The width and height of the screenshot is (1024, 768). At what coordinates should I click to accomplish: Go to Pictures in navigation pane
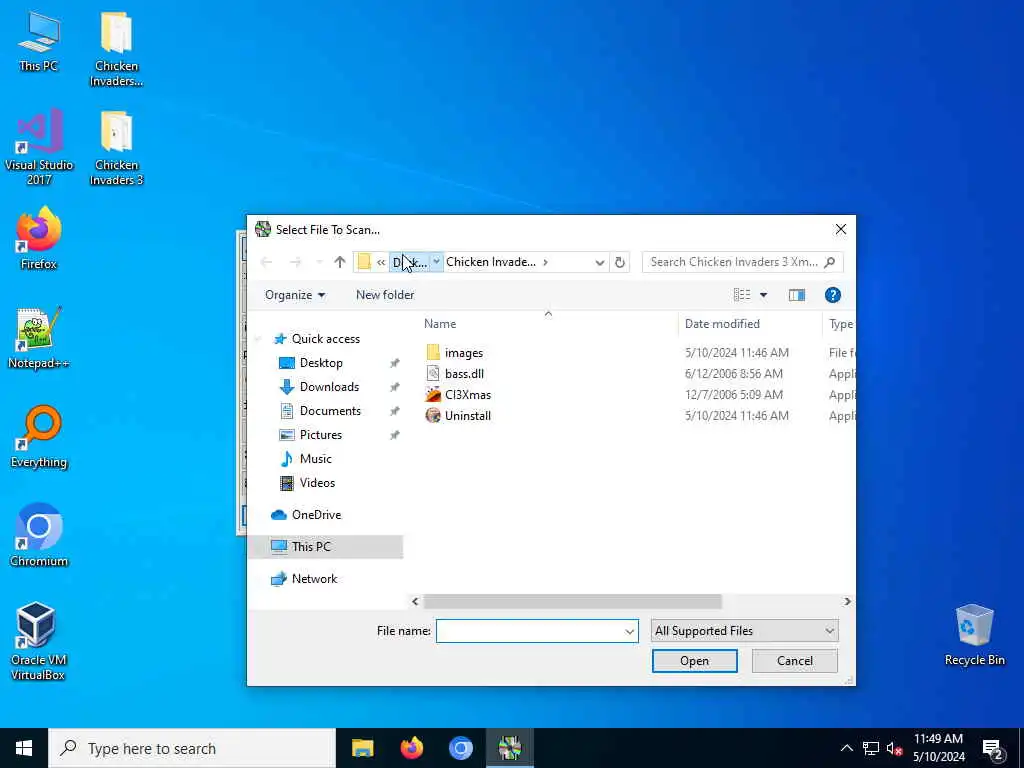[x=321, y=435]
